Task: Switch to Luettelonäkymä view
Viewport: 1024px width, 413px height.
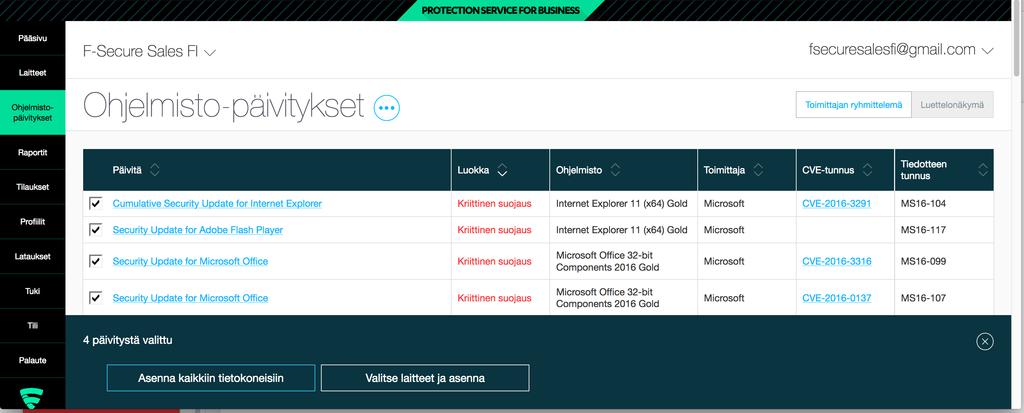Action: 952,105
